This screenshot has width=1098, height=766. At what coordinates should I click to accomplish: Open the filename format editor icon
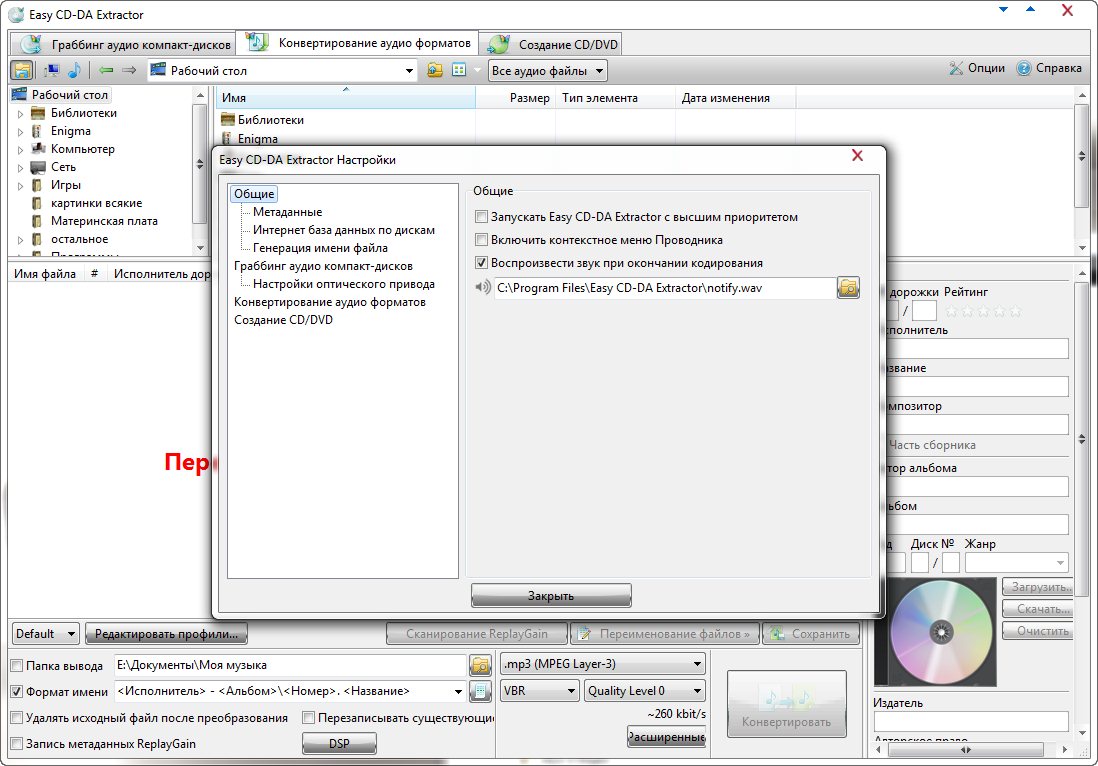click(480, 691)
